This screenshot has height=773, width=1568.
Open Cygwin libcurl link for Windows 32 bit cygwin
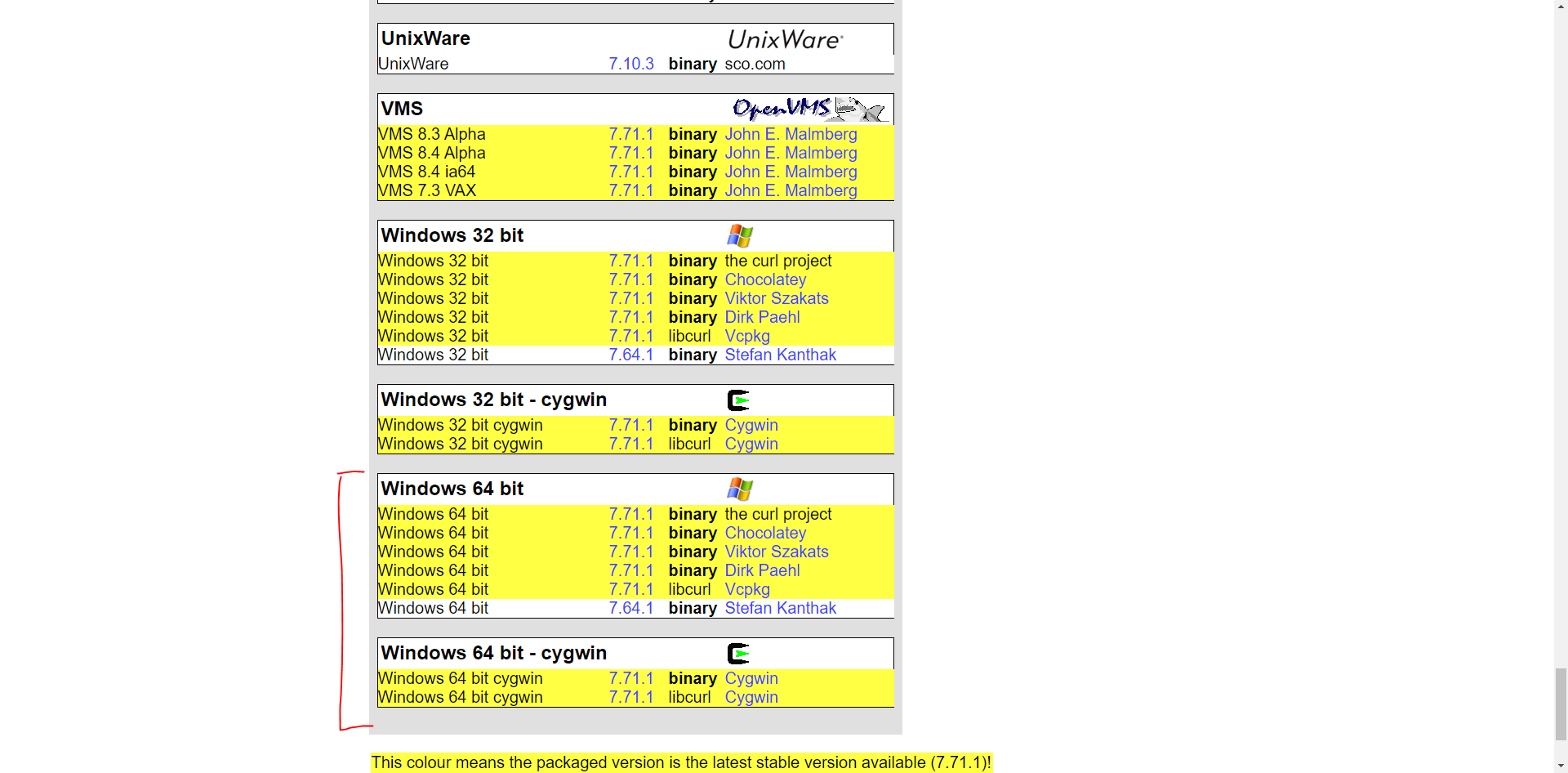[751, 444]
